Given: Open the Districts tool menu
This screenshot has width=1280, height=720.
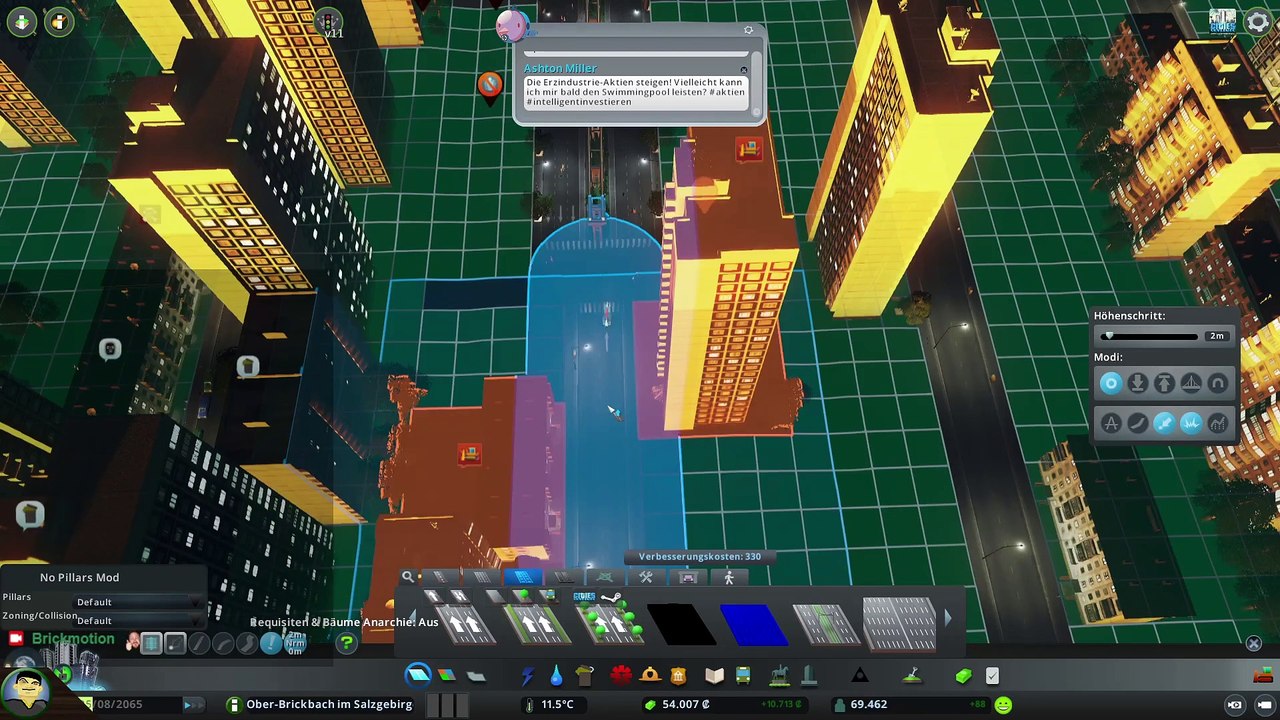Looking at the screenshot, I should click(477, 676).
